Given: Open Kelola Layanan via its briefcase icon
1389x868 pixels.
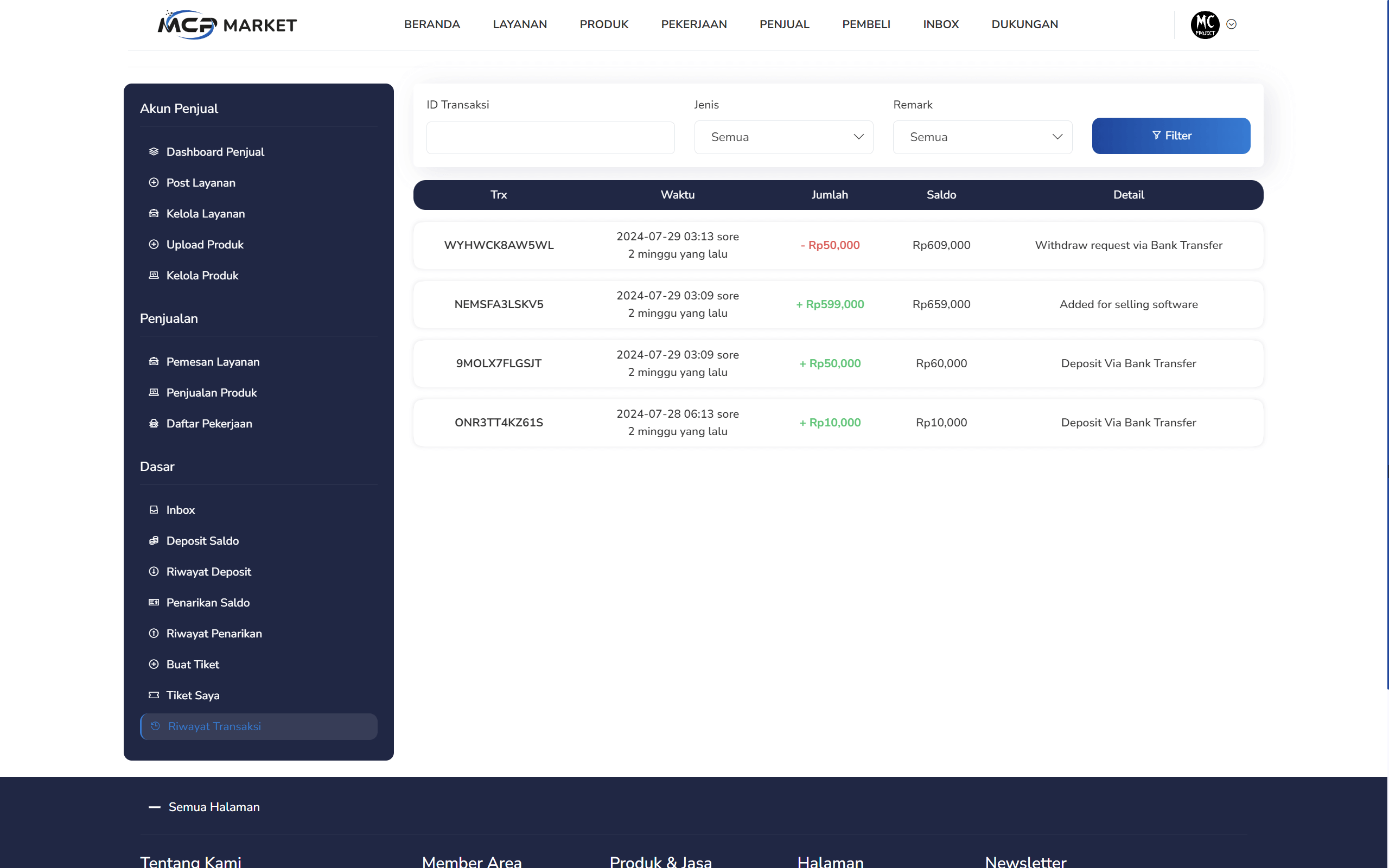Looking at the screenshot, I should tap(153, 213).
